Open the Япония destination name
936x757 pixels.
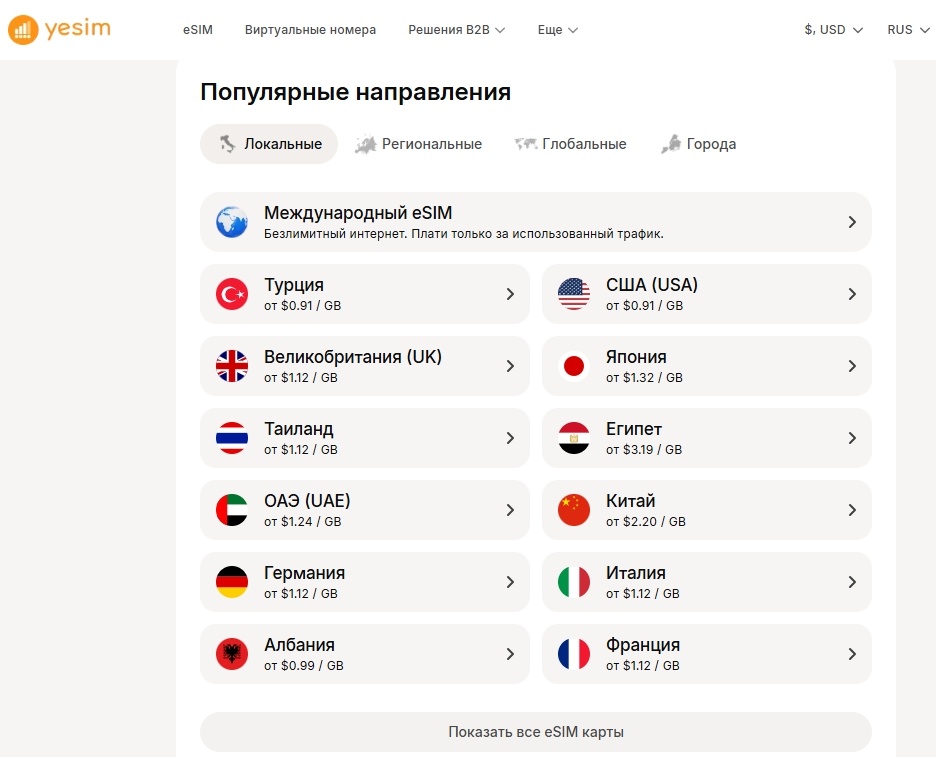click(x=636, y=357)
